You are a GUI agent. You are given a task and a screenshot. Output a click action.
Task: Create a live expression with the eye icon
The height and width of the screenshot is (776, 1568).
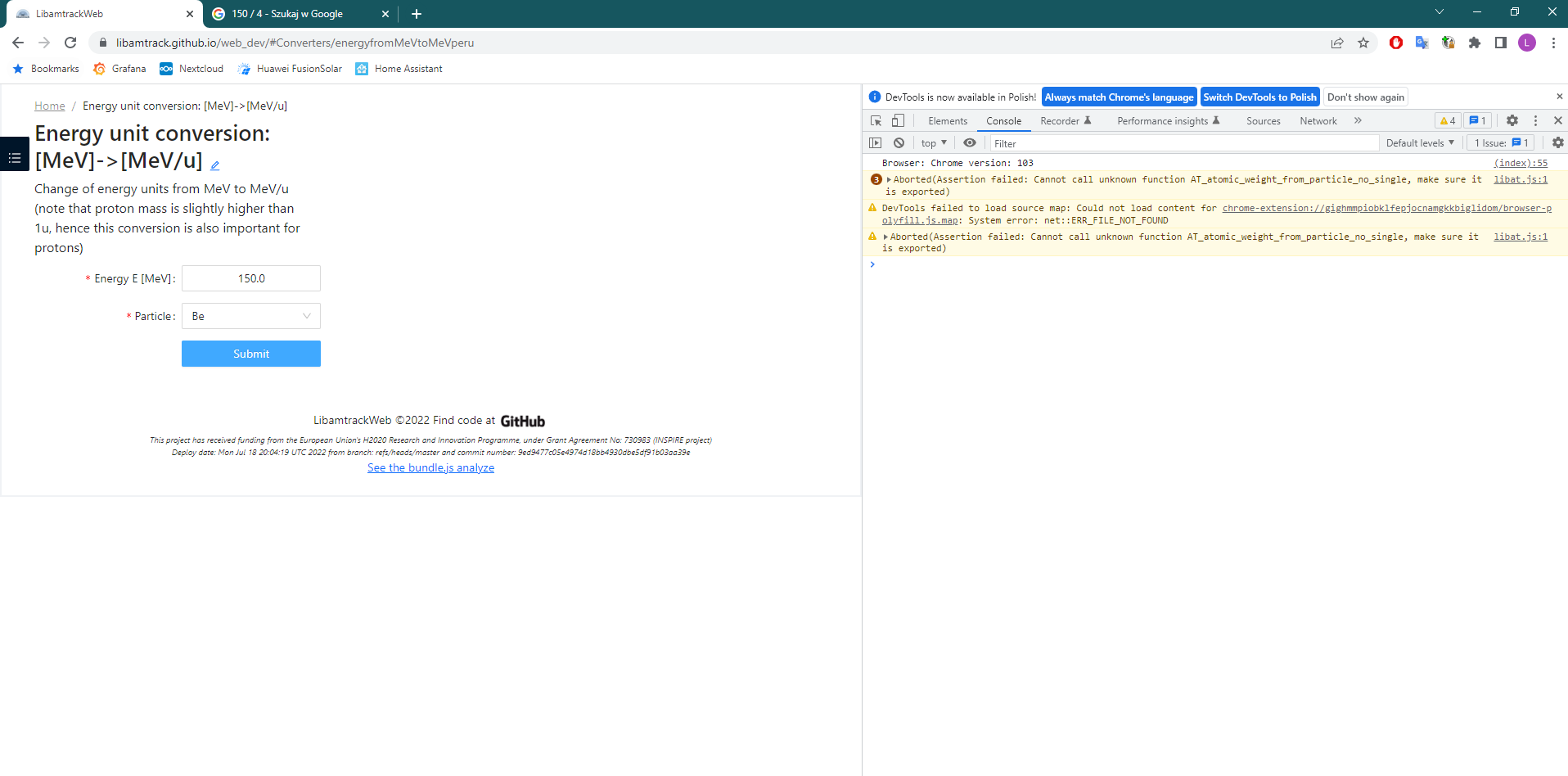click(970, 142)
